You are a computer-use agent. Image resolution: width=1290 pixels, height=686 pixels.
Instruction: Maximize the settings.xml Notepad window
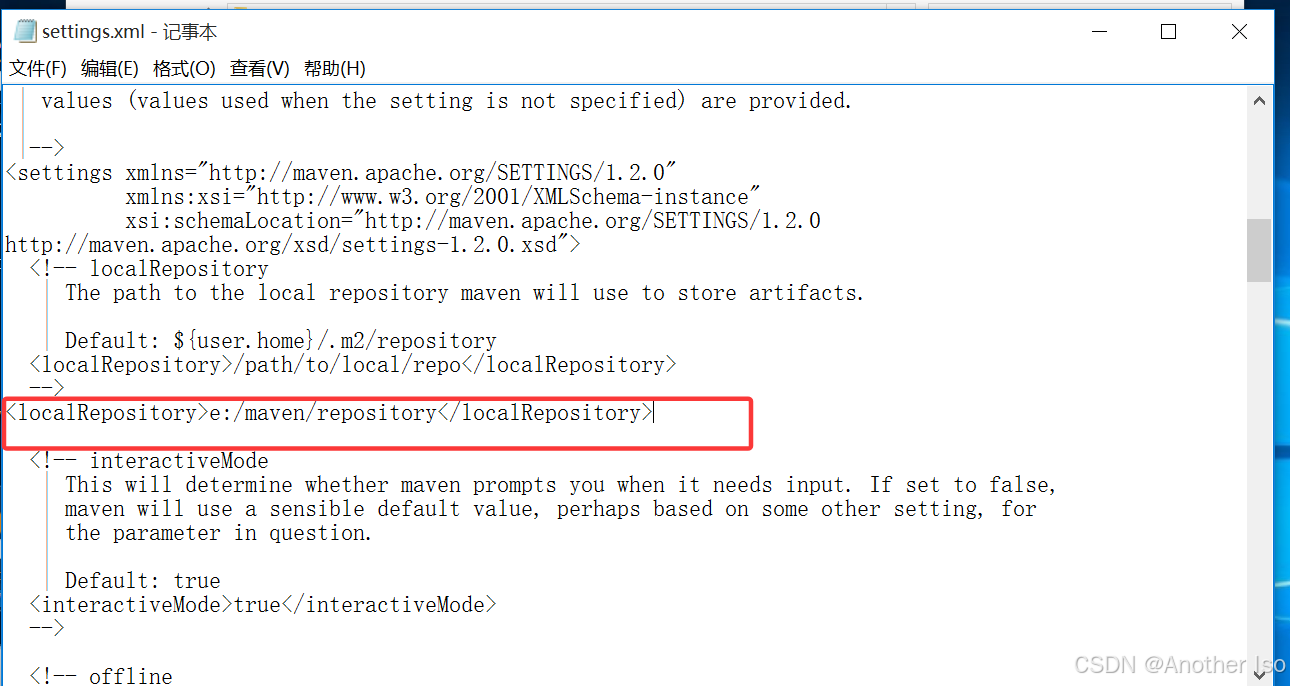pyautogui.click(x=1168, y=32)
